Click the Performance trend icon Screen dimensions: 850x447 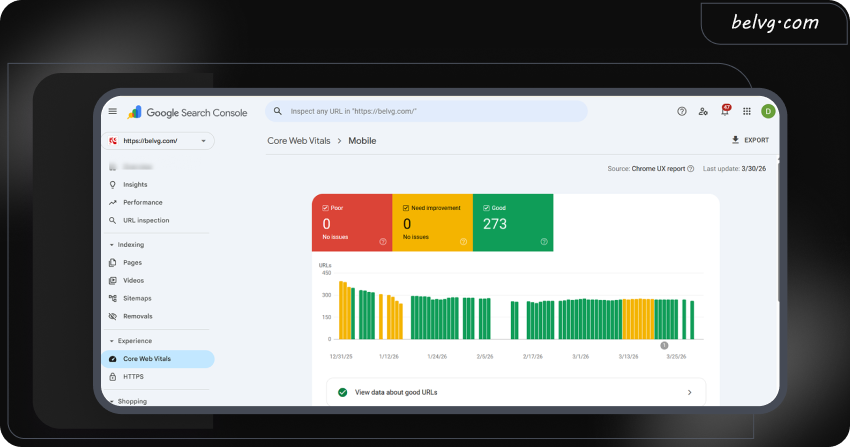pos(113,203)
